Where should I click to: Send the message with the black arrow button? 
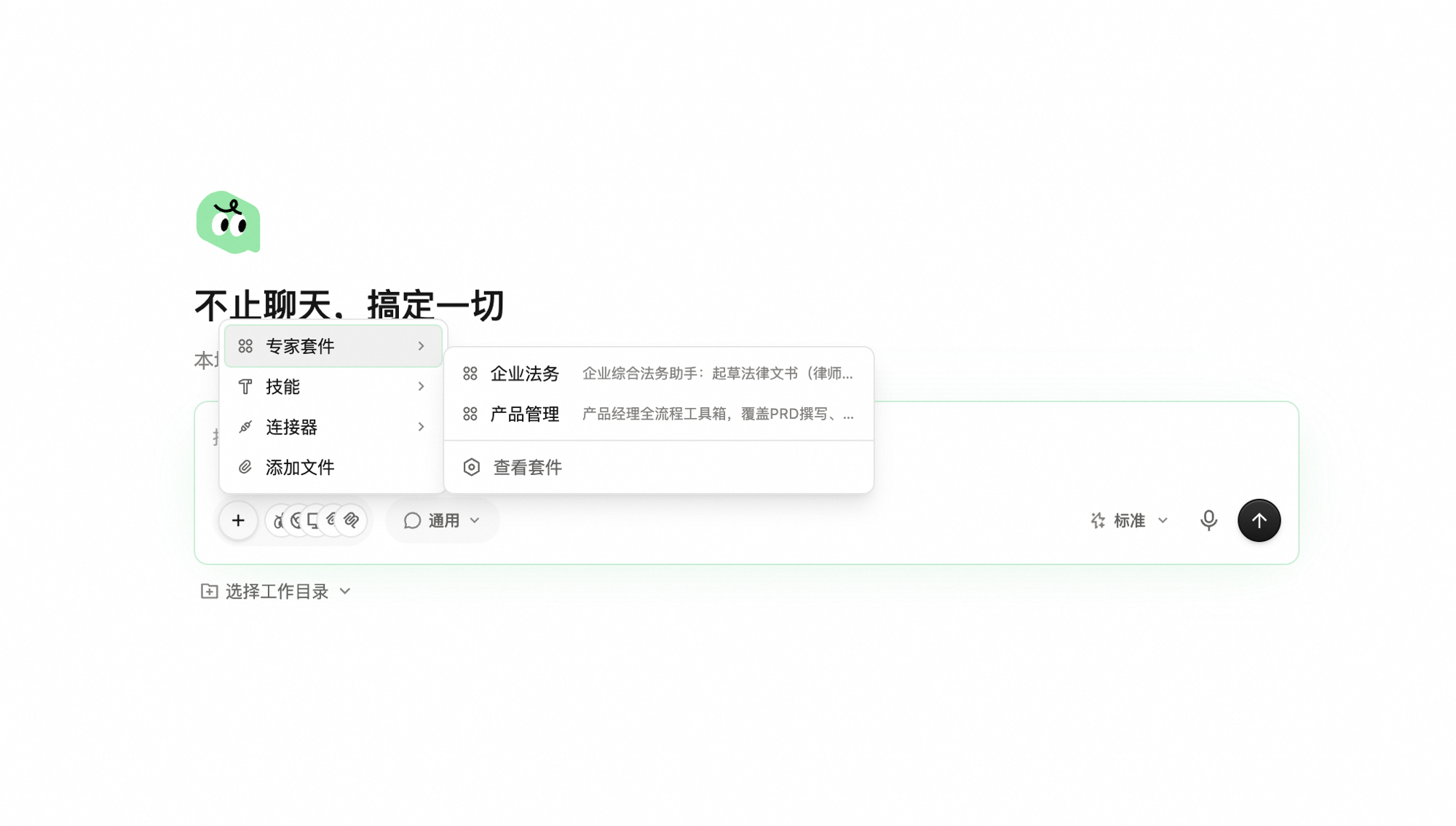click(x=1259, y=520)
